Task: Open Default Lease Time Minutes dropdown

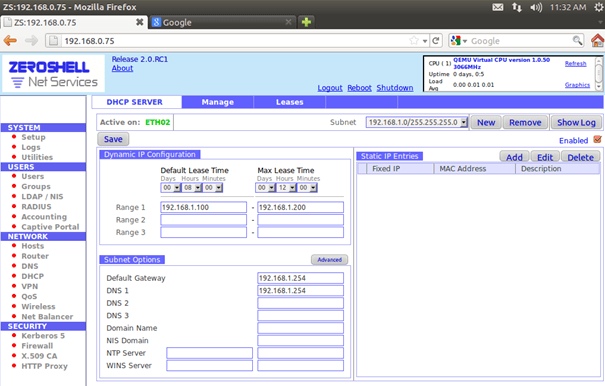Action: (x=213, y=188)
